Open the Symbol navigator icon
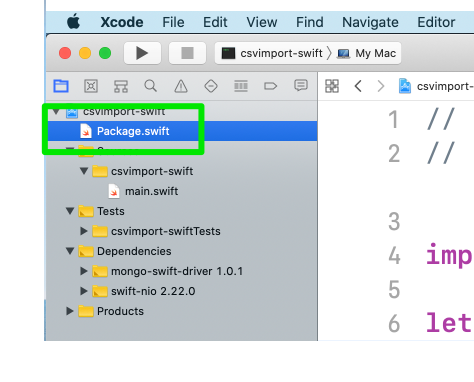 121,86
